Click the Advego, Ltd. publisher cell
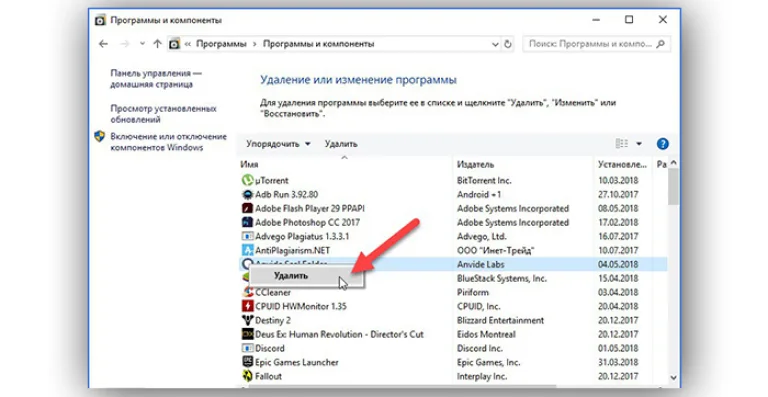Screen dimensions: 768x397 click(x=481, y=236)
